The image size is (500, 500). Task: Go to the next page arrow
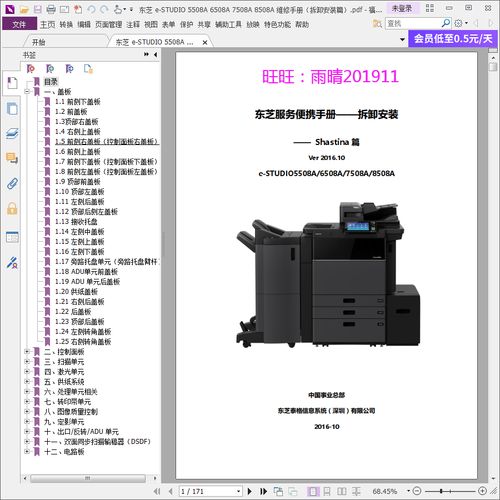(250, 491)
